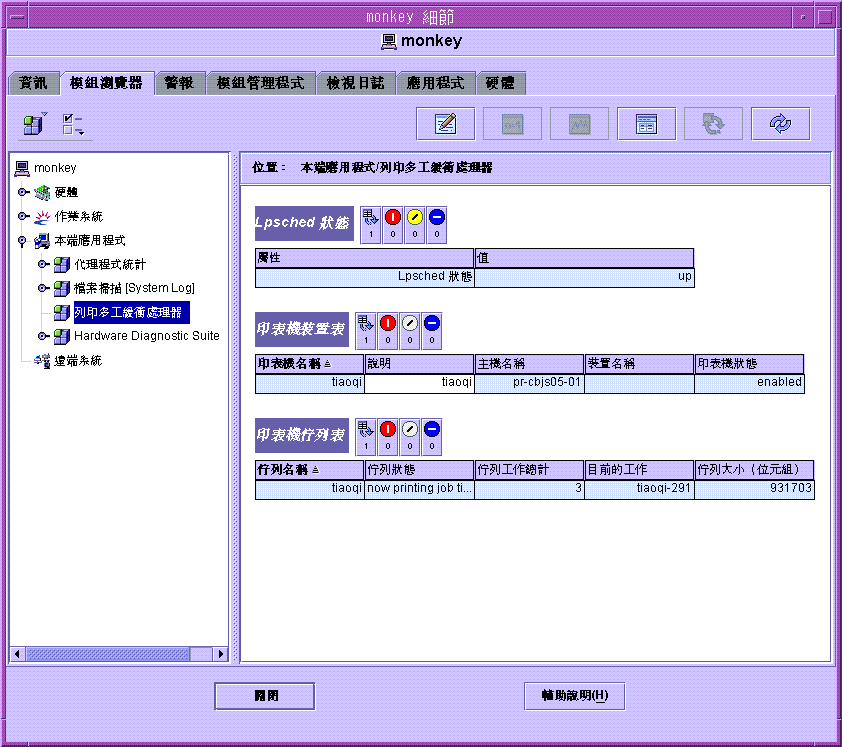The image size is (842, 747).
Task: Click the 'enabled' printer status cell
Action: [749, 382]
